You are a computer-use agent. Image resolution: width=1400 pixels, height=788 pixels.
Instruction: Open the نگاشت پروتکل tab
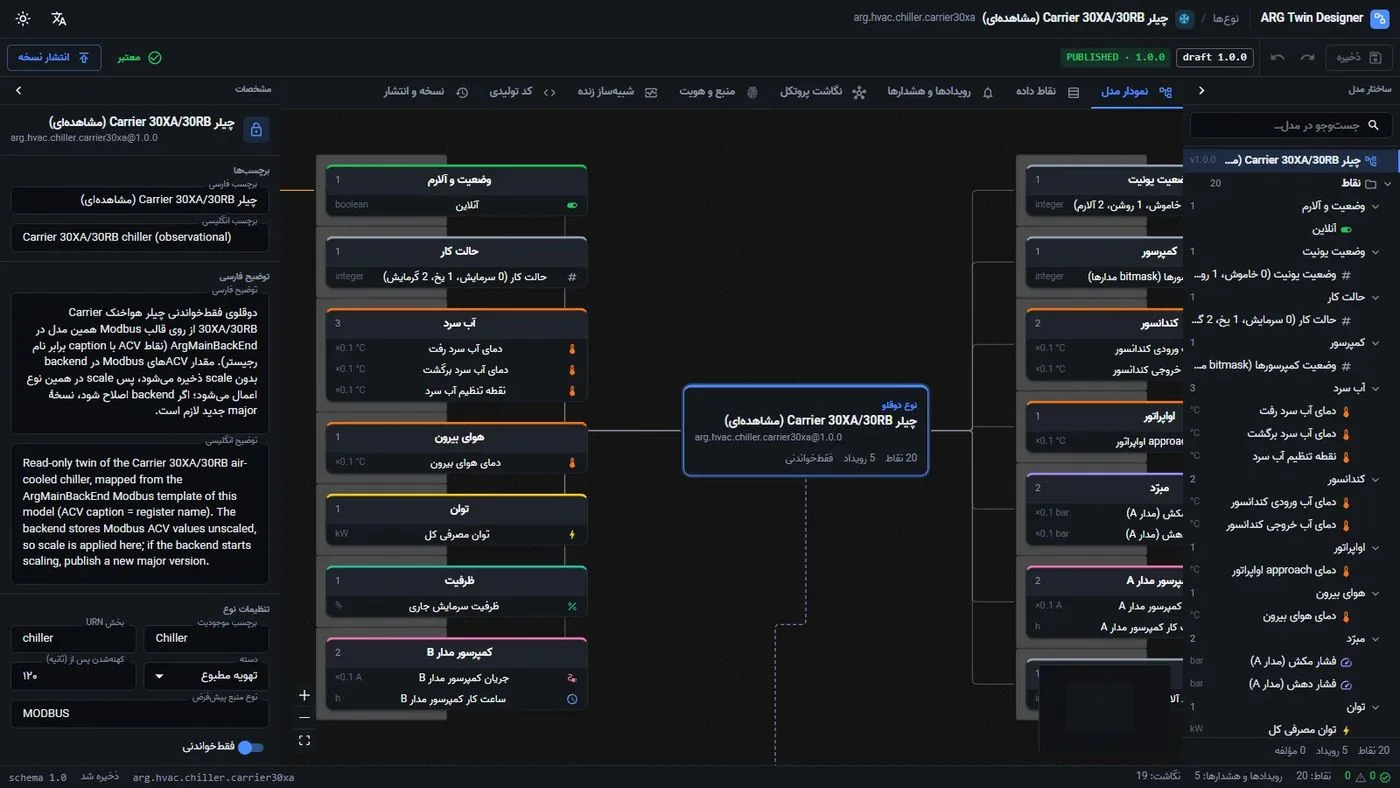coord(823,91)
